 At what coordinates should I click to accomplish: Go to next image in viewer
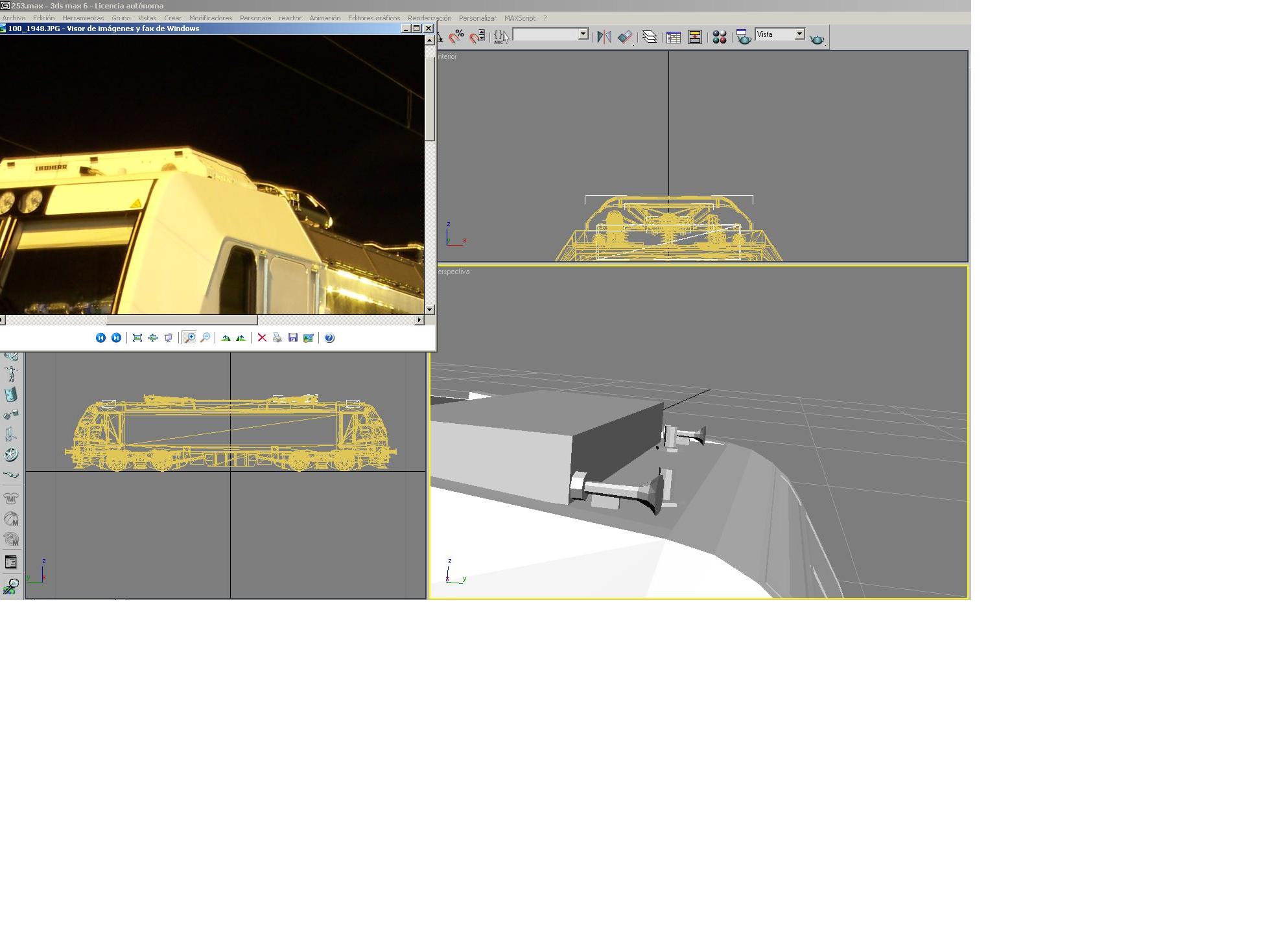pyautogui.click(x=116, y=338)
